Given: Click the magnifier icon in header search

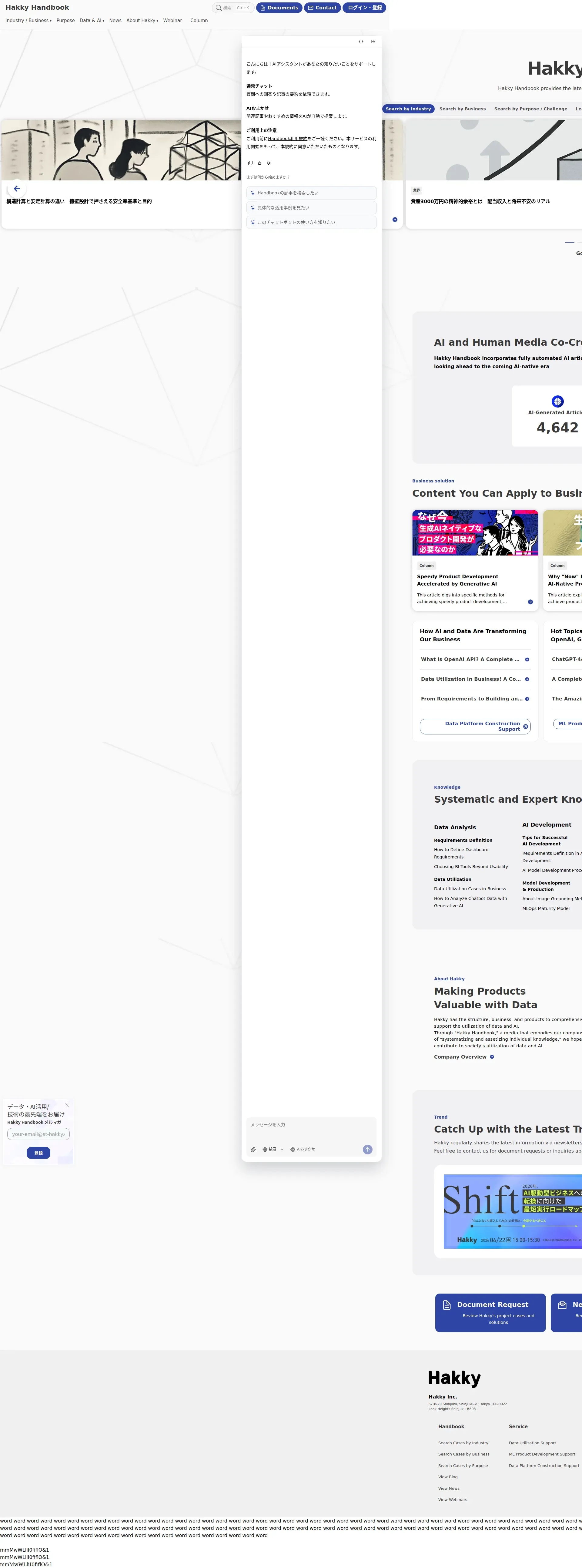Looking at the screenshot, I should (x=219, y=8).
